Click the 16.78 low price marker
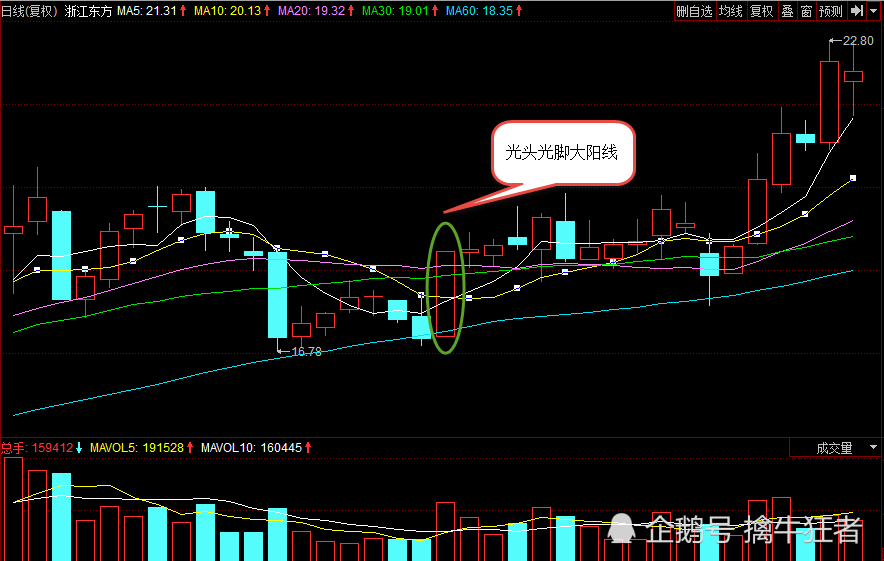 pyautogui.click(x=300, y=352)
